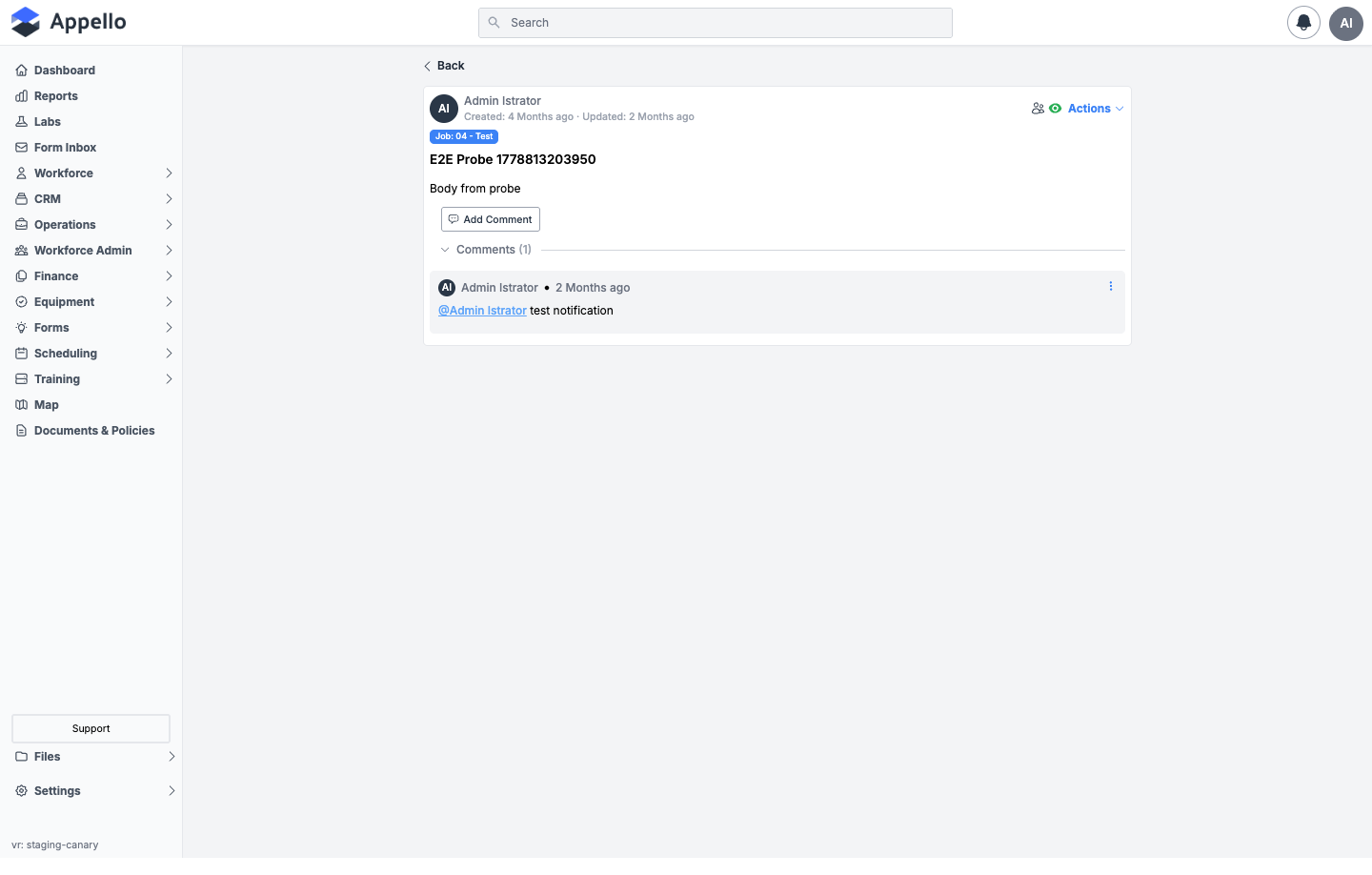Click the Created 4 Months ago timestamp

pos(519,117)
